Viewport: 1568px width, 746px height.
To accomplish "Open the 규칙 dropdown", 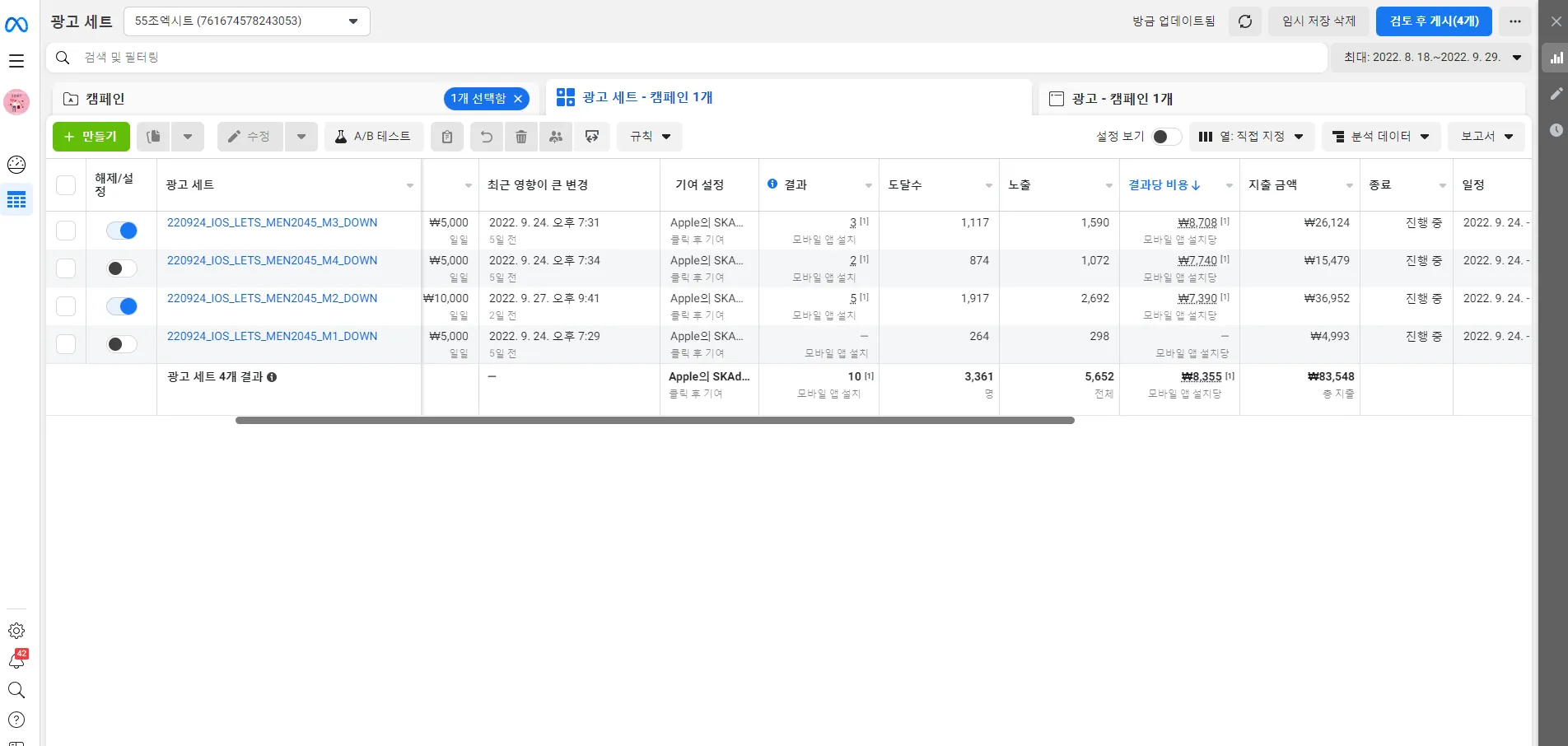I will [649, 137].
